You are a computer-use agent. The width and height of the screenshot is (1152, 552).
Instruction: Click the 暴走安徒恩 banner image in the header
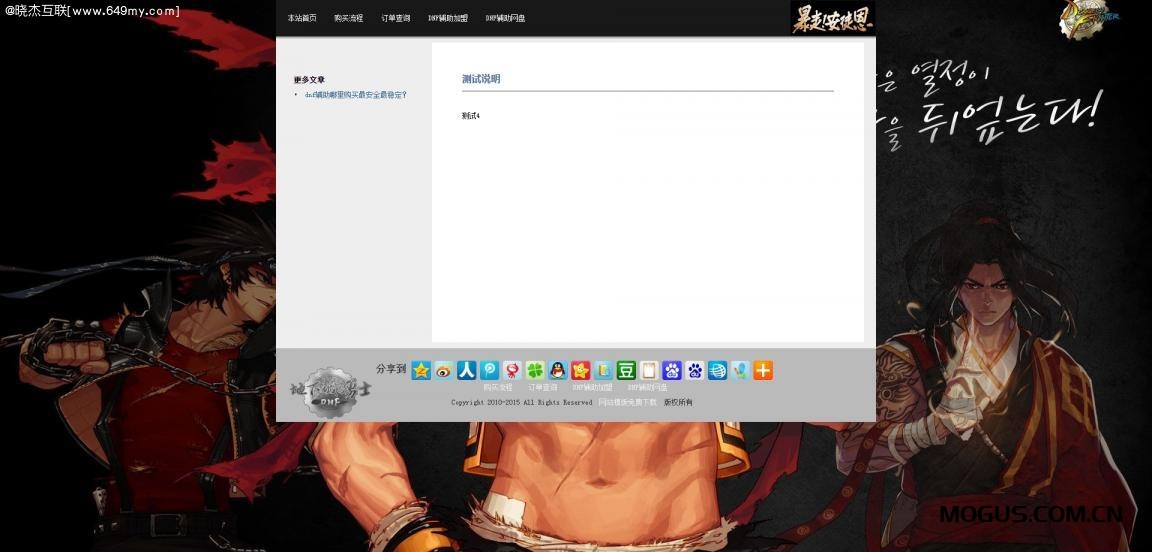[832, 18]
